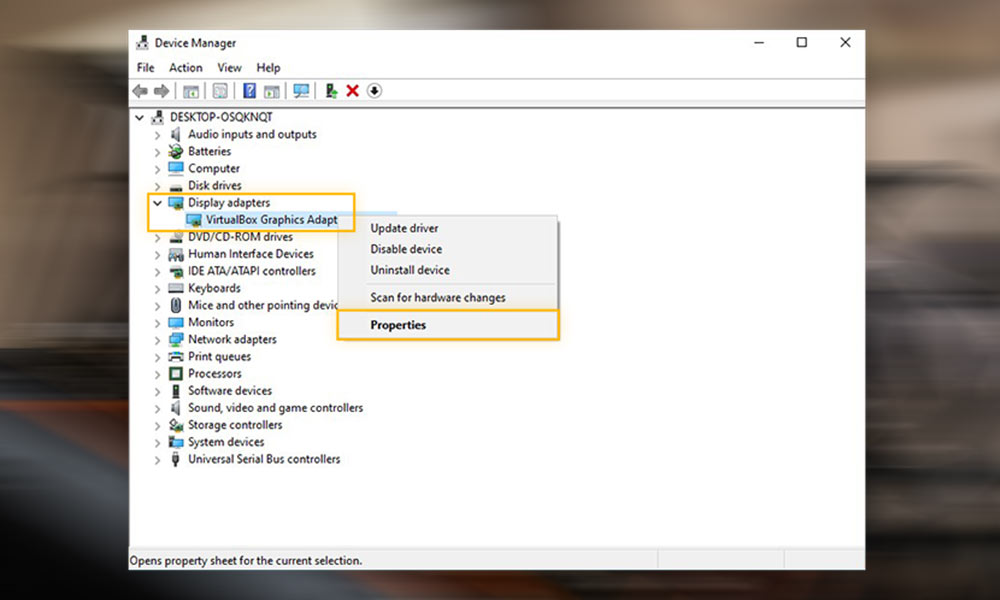Select the Disk drives row
This screenshot has width=1000, height=600.
pyautogui.click(x=215, y=186)
